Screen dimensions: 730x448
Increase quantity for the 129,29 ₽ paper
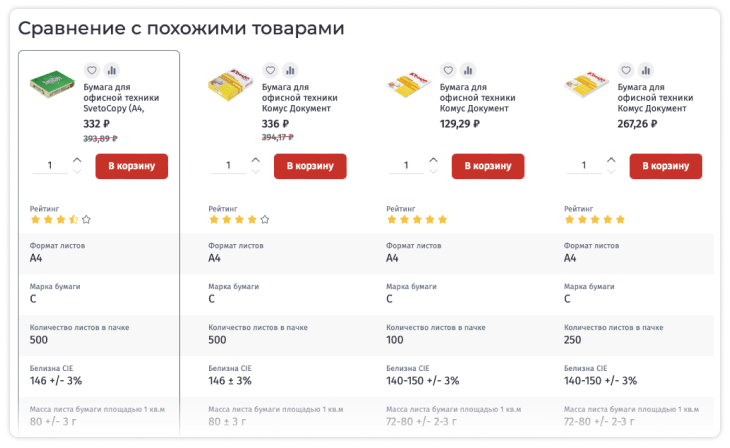(434, 160)
